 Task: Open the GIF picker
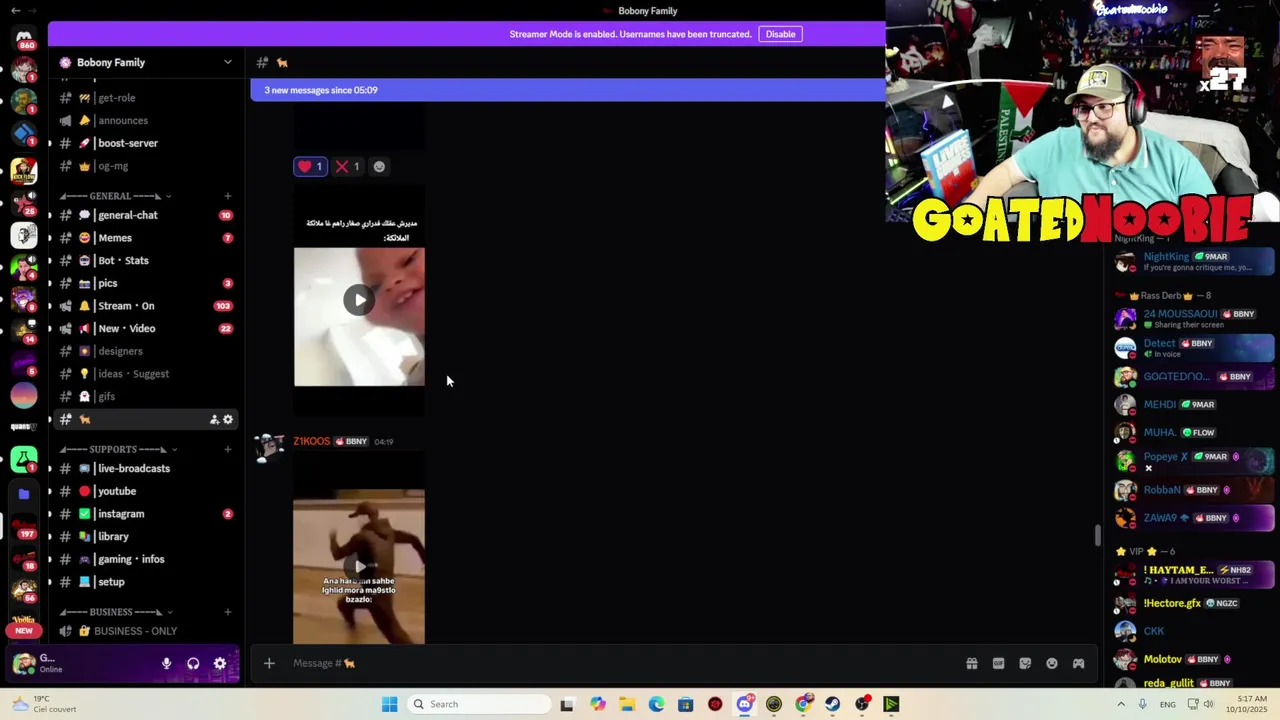point(998,663)
